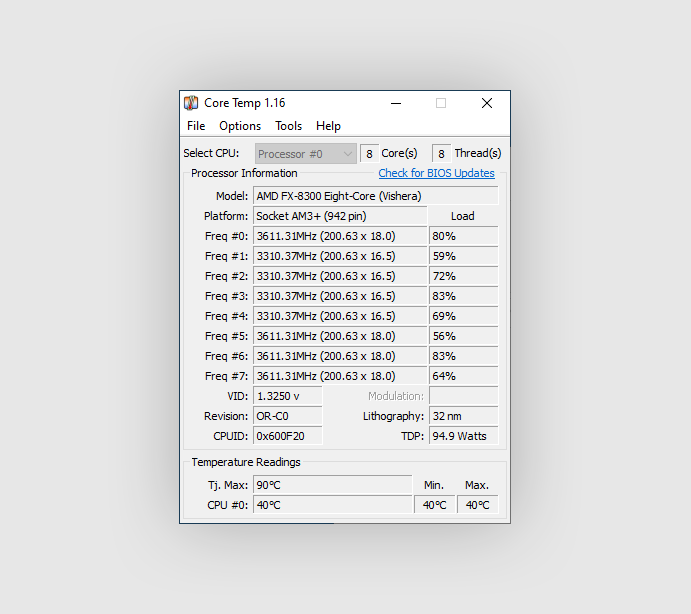The height and width of the screenshot is (614, 691).
Task: Click the Platform field showing Socket AM3+
Action: [339, 216]
